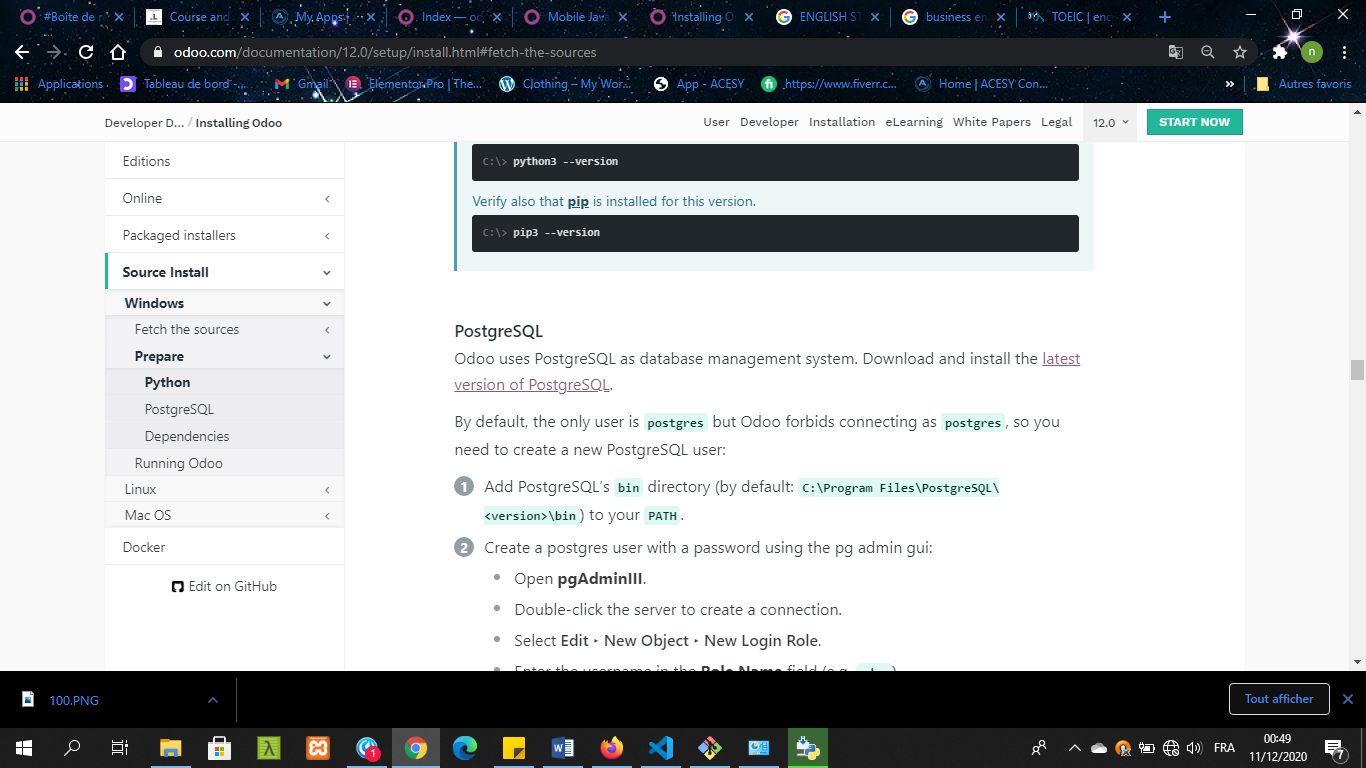The height and width of the screenshot is (768, 1366).
Task: Click the pip link in the note
Action: [x=578, y=201]
